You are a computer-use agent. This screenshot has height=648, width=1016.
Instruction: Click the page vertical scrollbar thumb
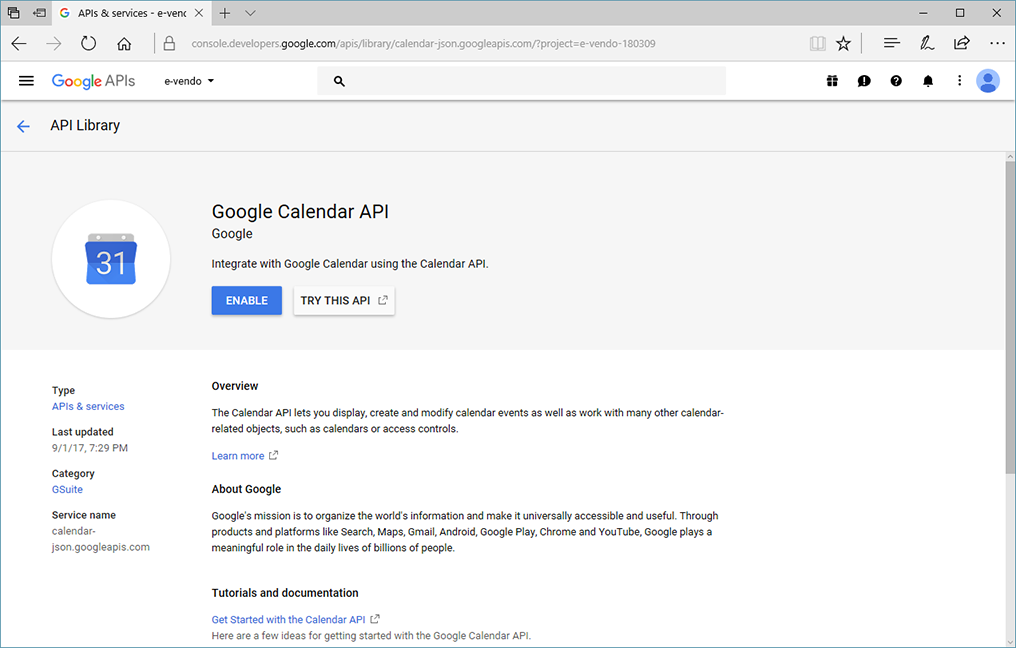1010,318
